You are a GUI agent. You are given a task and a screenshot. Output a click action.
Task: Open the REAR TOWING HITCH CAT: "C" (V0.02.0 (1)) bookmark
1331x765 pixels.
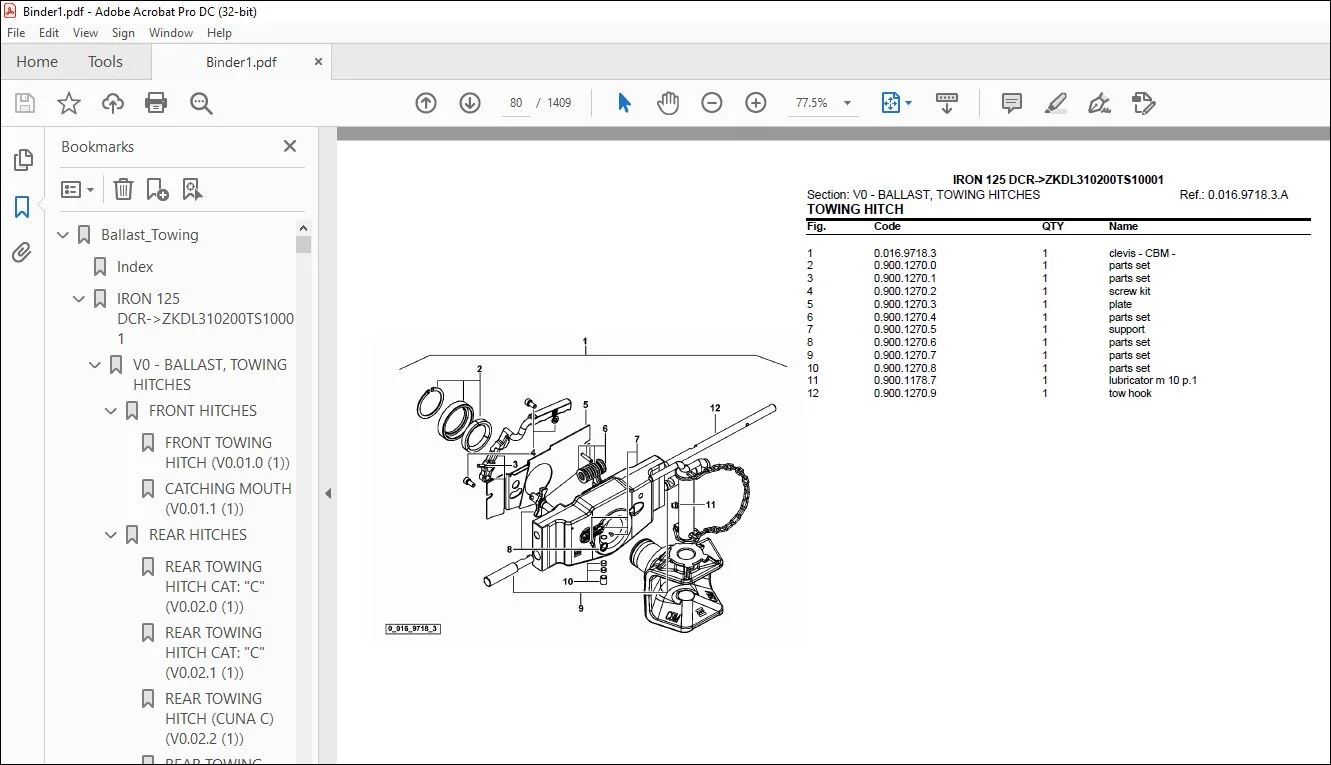point(215,587)
